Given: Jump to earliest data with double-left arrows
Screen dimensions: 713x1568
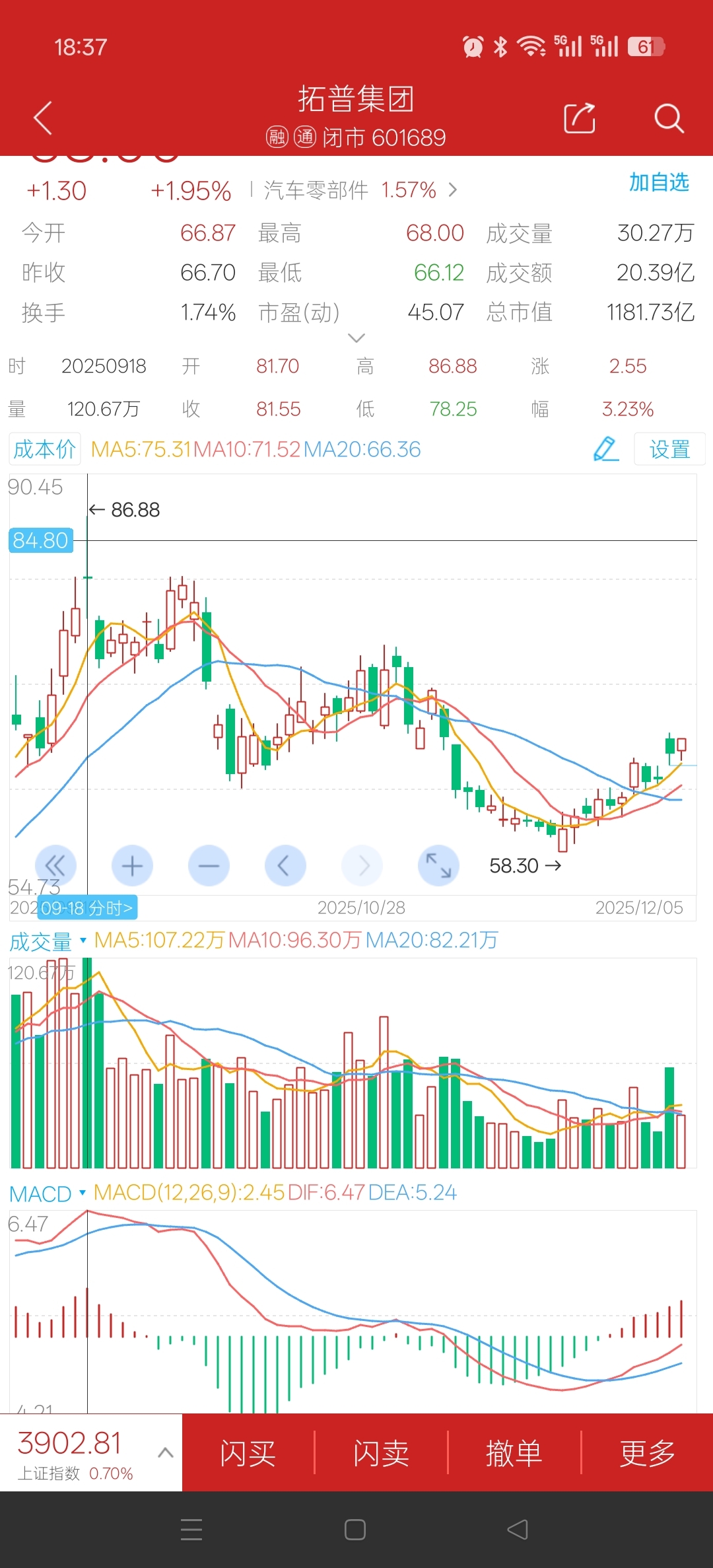Looking at the screenshot, I should [55, 865].
